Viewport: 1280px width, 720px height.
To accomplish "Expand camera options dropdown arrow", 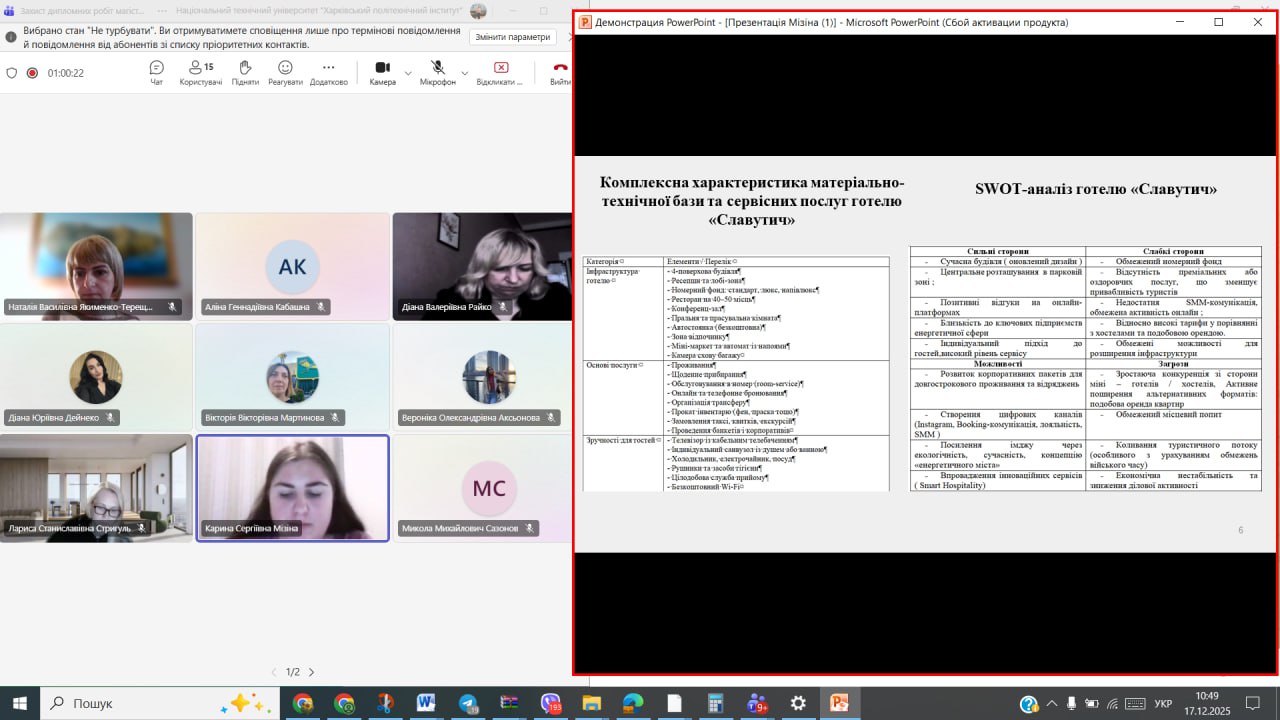I will click(x=408, y=73).
